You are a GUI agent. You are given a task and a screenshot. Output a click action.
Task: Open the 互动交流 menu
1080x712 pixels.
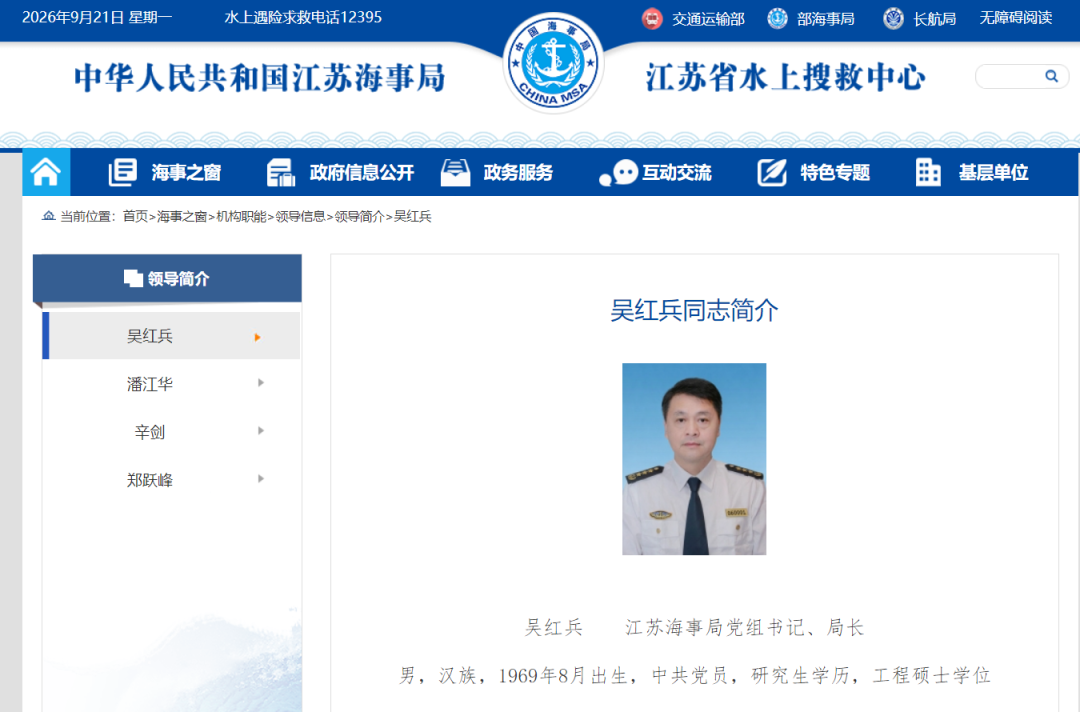pyautogui.click(x=676, y=173)
